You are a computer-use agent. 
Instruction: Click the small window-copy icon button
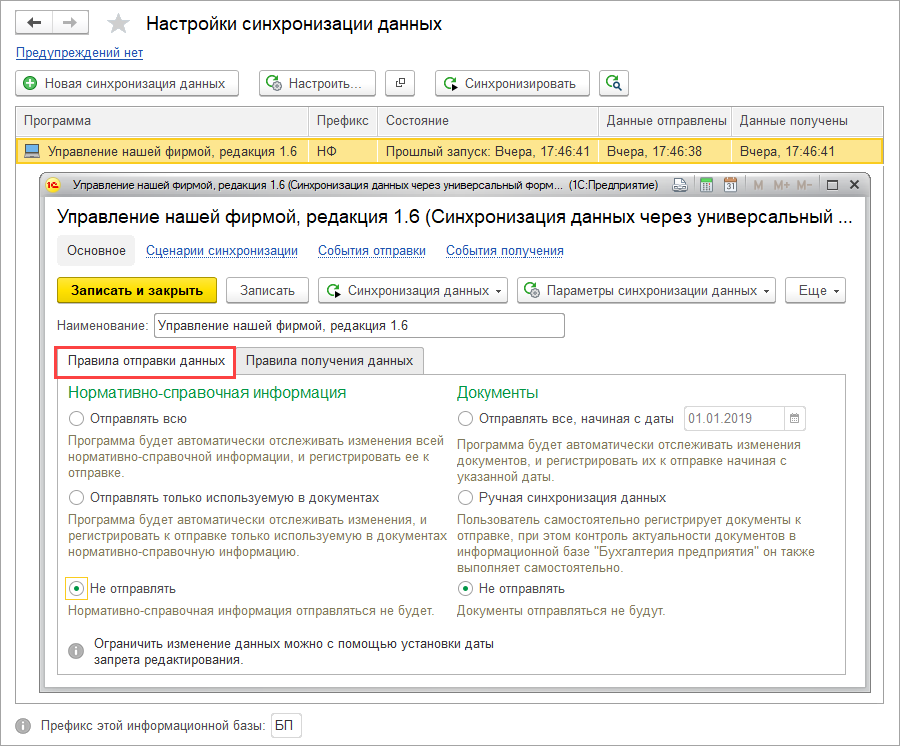(x=400, y=83)
